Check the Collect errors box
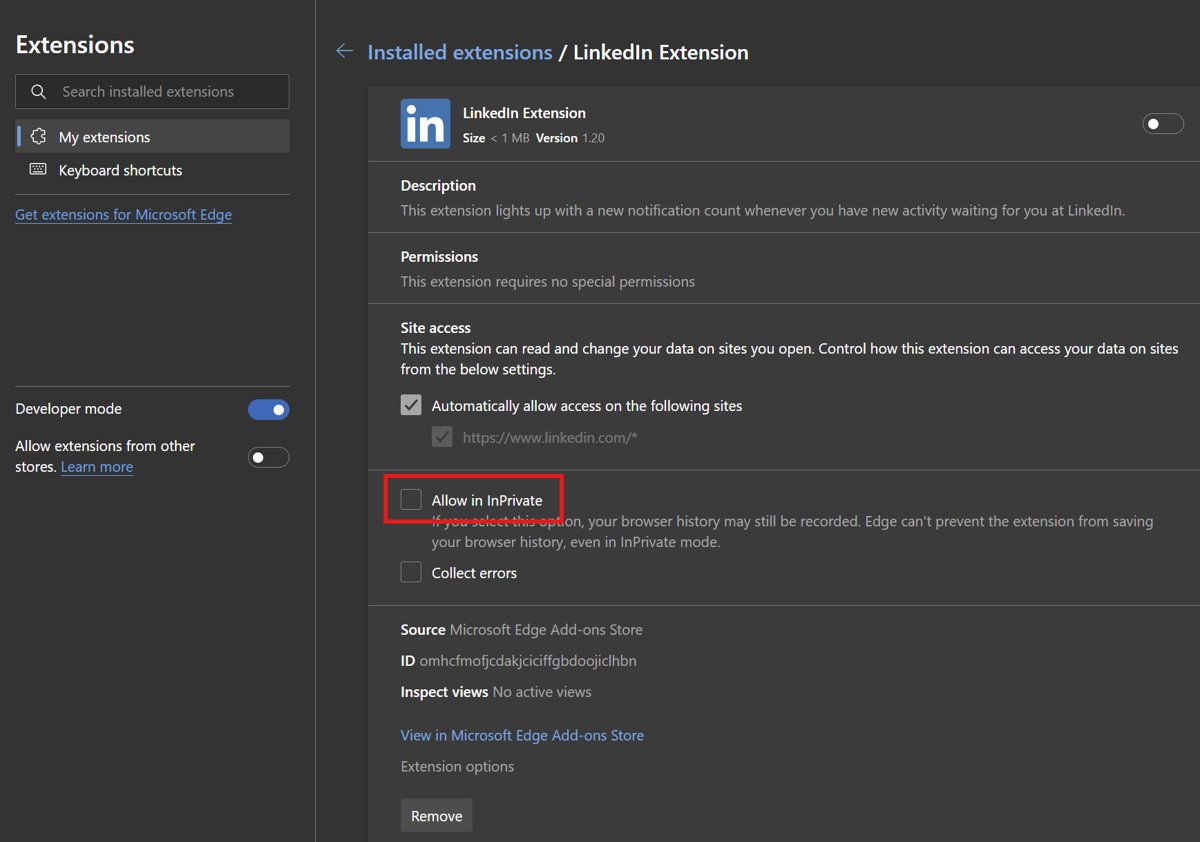The width and height of the screenshot is (1200, 842). (411, 573)
